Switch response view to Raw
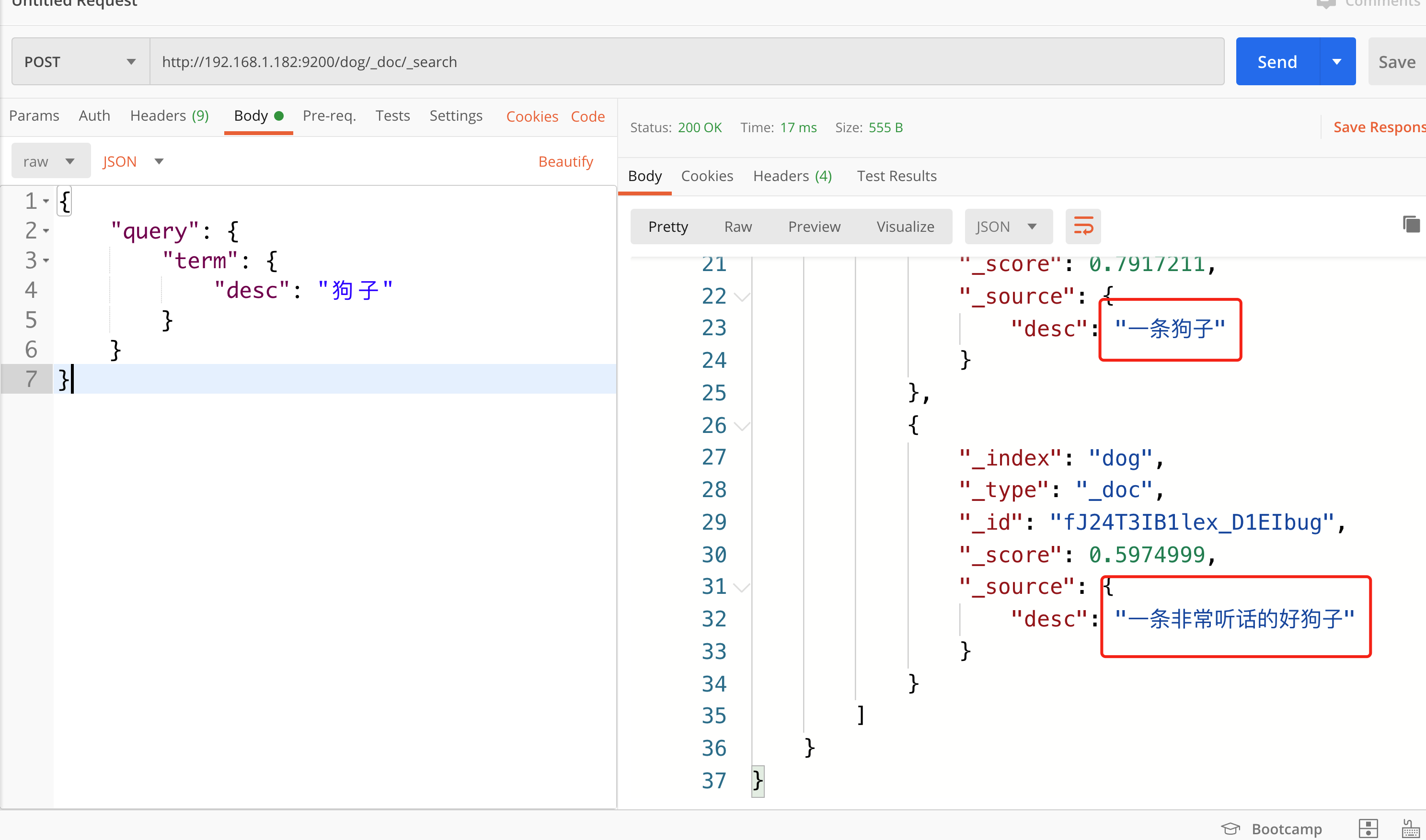Image resolution: width=1426 pixels, height=840 pixels. (x=738, y=227)
